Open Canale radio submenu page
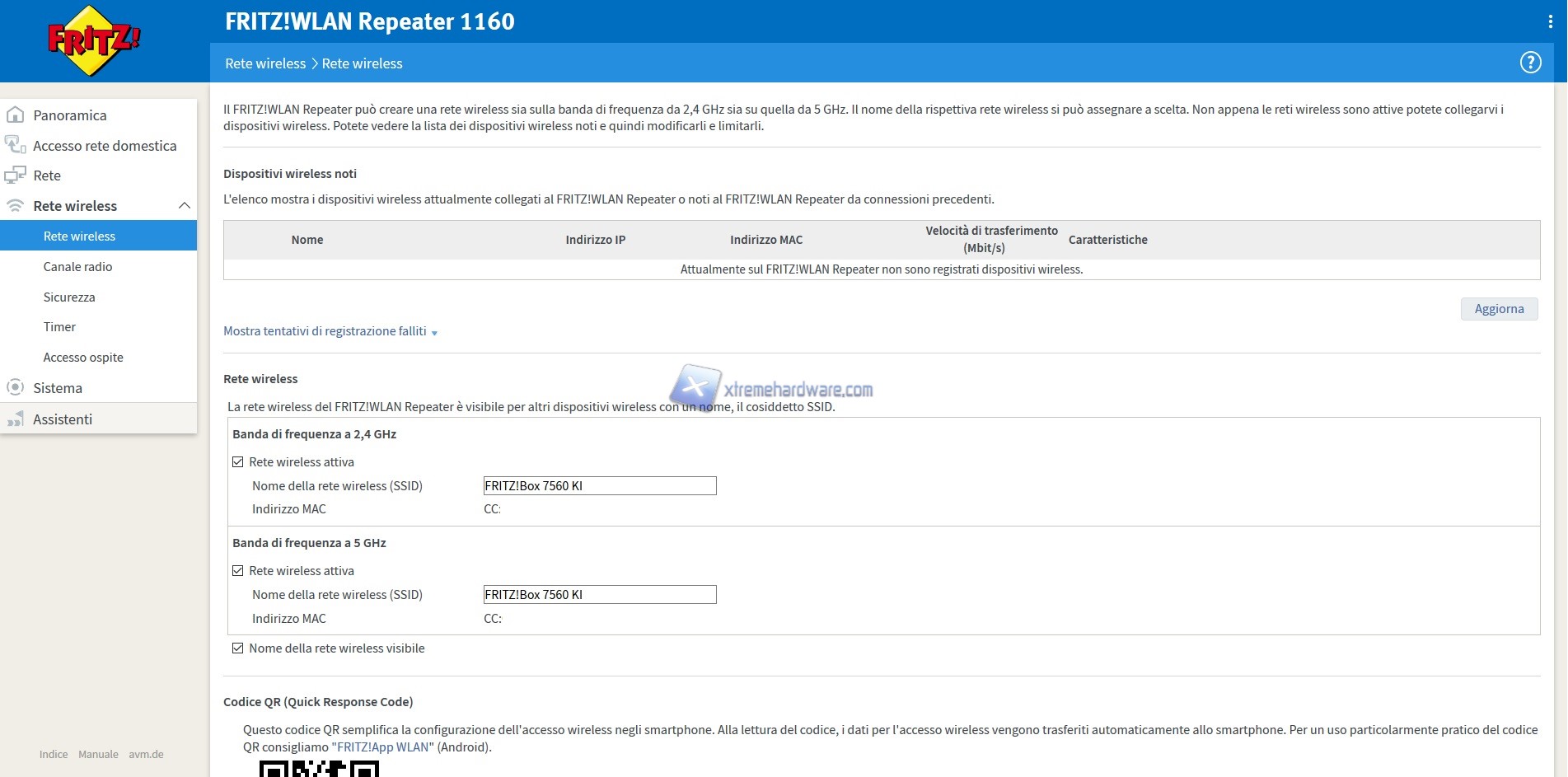The width and height of the screenshot is (1568, 777). (x=77, y=267)
